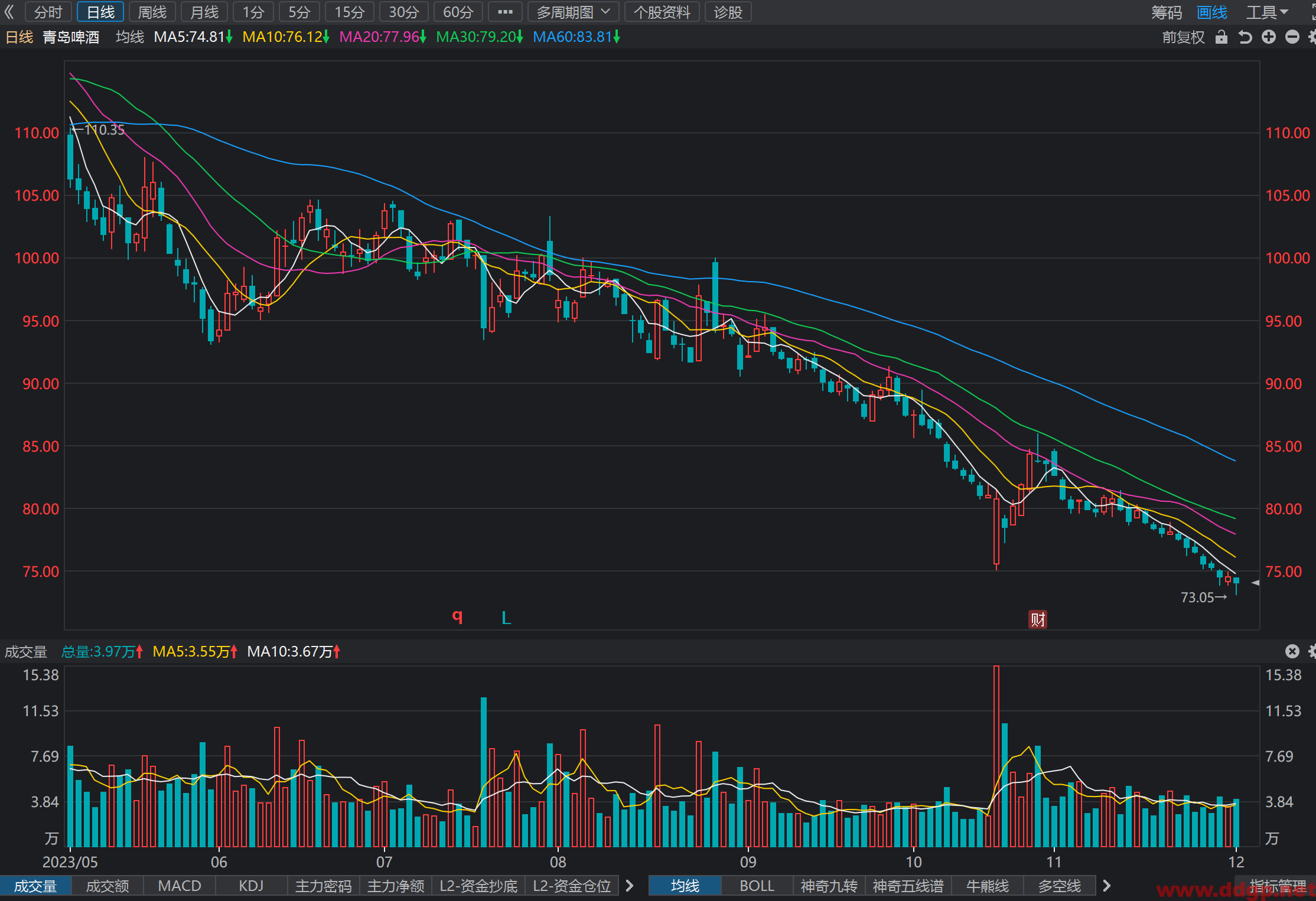Viewport: 1316px width, 901px height.
Task: Click the current price arrow marker
Action: point(1255,583)
